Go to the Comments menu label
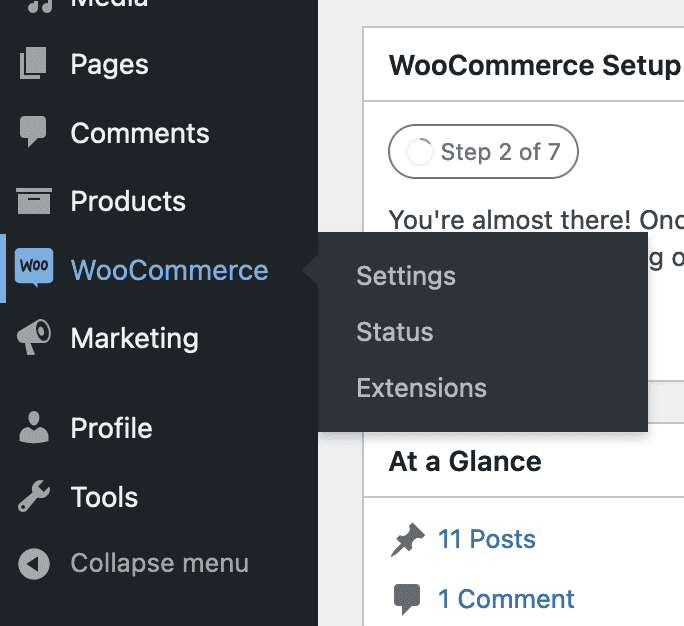The width and height of the screenshot is (684, 626). click(140, 133)
